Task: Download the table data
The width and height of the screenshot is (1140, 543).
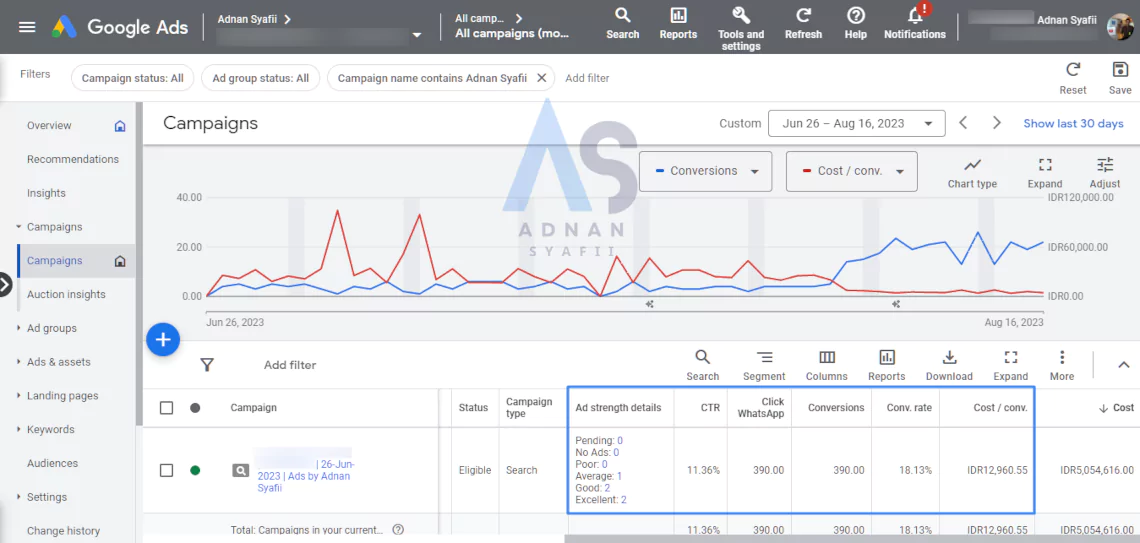Action: point(949,366)
